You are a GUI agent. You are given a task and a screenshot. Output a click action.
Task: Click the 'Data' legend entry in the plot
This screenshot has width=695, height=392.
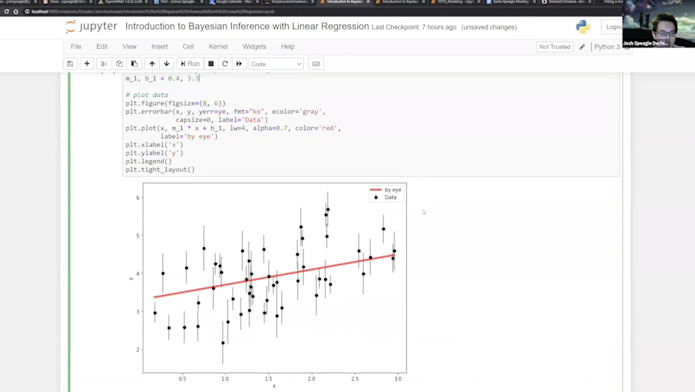coord(384,197)
